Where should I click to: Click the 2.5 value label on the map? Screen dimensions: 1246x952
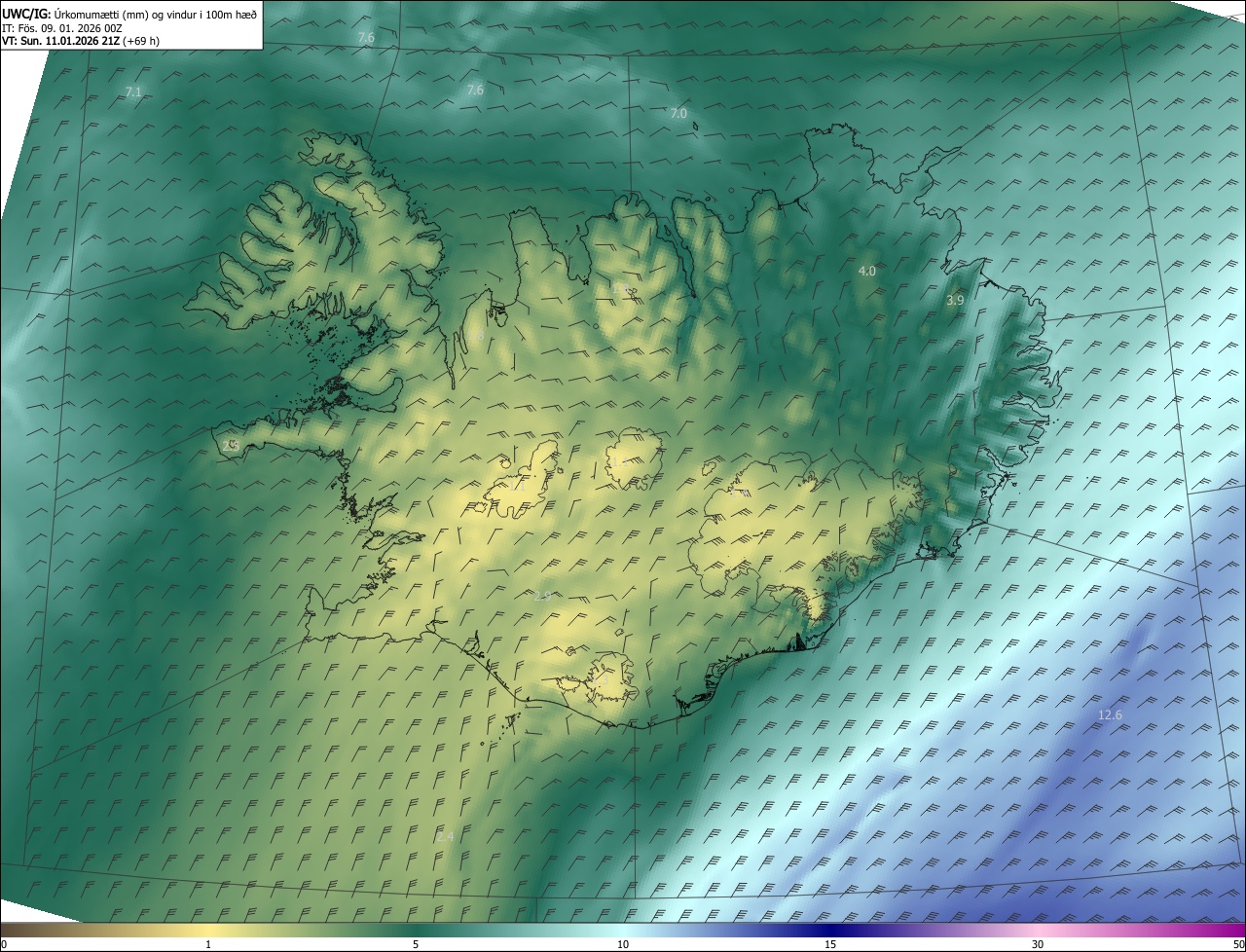231,445
